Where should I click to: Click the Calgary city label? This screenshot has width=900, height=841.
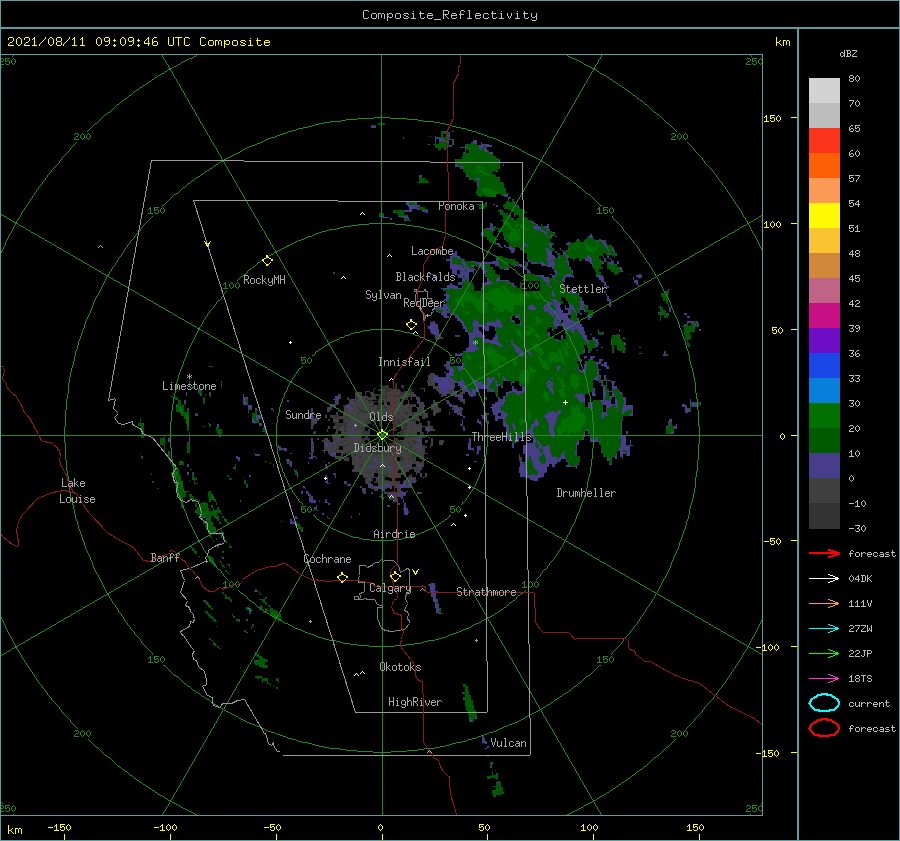(390, 588)
